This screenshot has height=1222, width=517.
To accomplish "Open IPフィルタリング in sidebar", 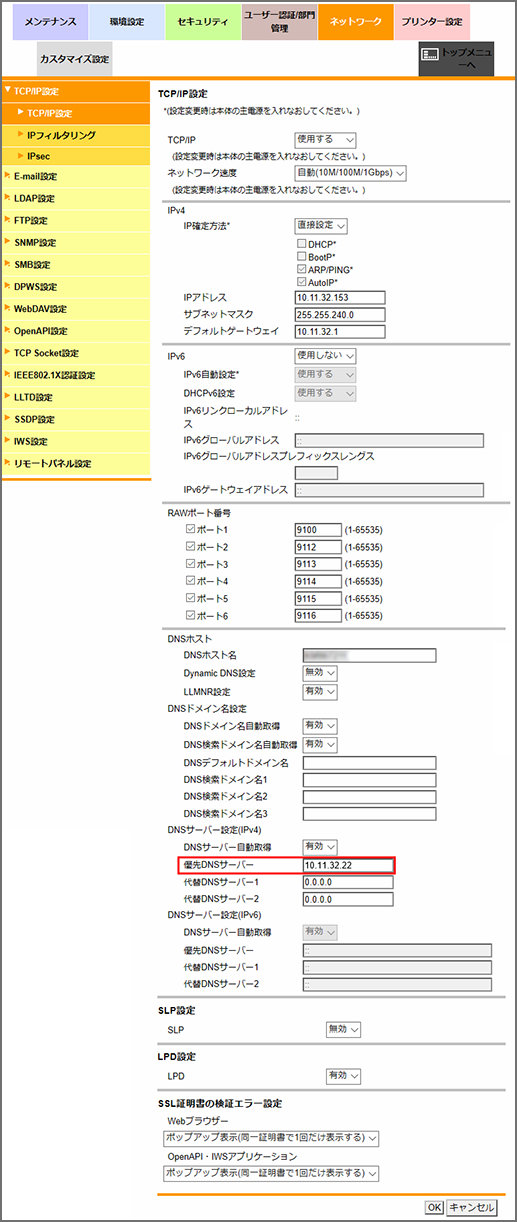I will tap(75, 135).
